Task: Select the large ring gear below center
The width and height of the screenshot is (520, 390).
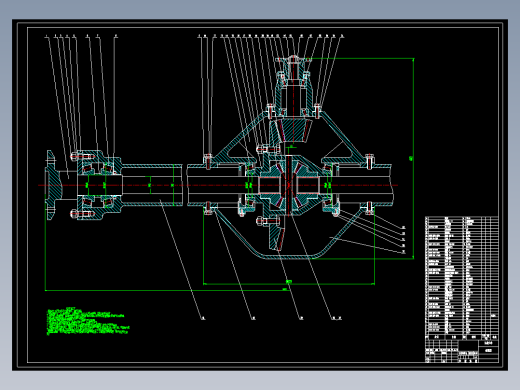Action: tap(276, 235)
